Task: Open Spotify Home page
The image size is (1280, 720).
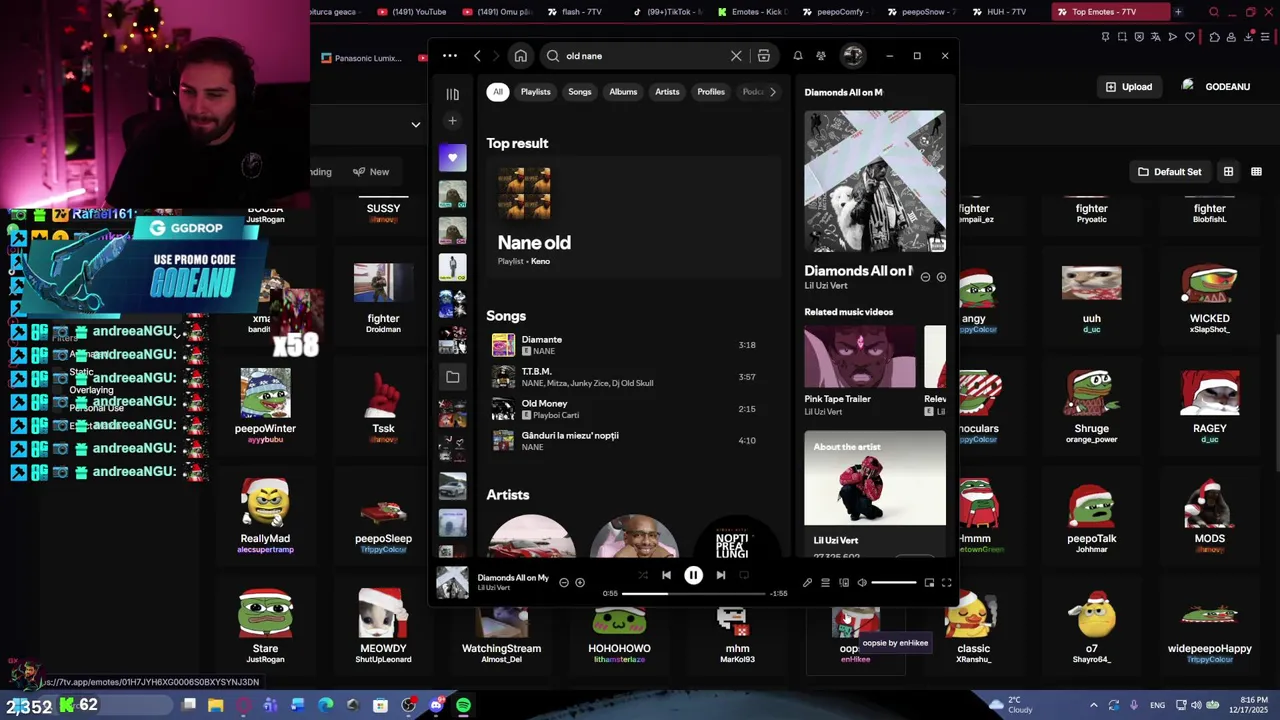Action: point(521,56)
